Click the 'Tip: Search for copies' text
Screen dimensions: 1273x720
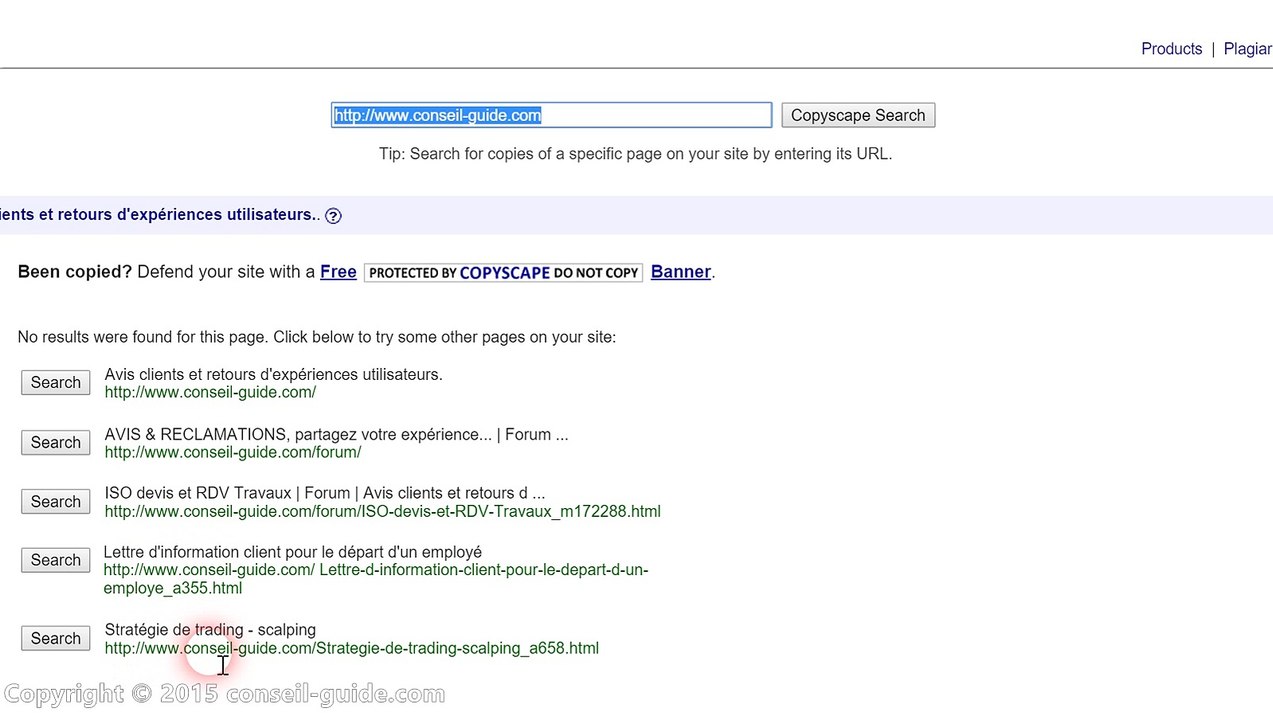[635, 154]
